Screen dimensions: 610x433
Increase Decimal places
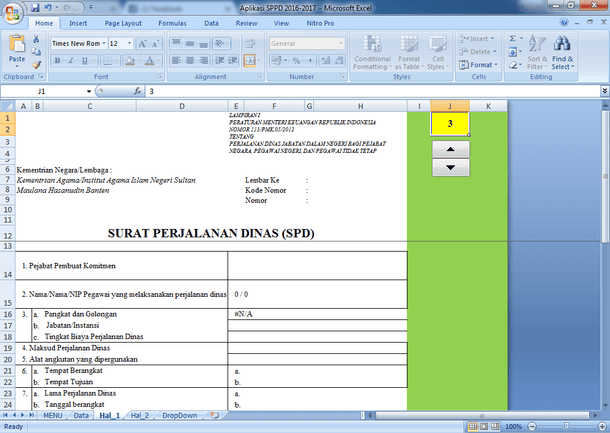pyautogui.click(x=326, y=61)
